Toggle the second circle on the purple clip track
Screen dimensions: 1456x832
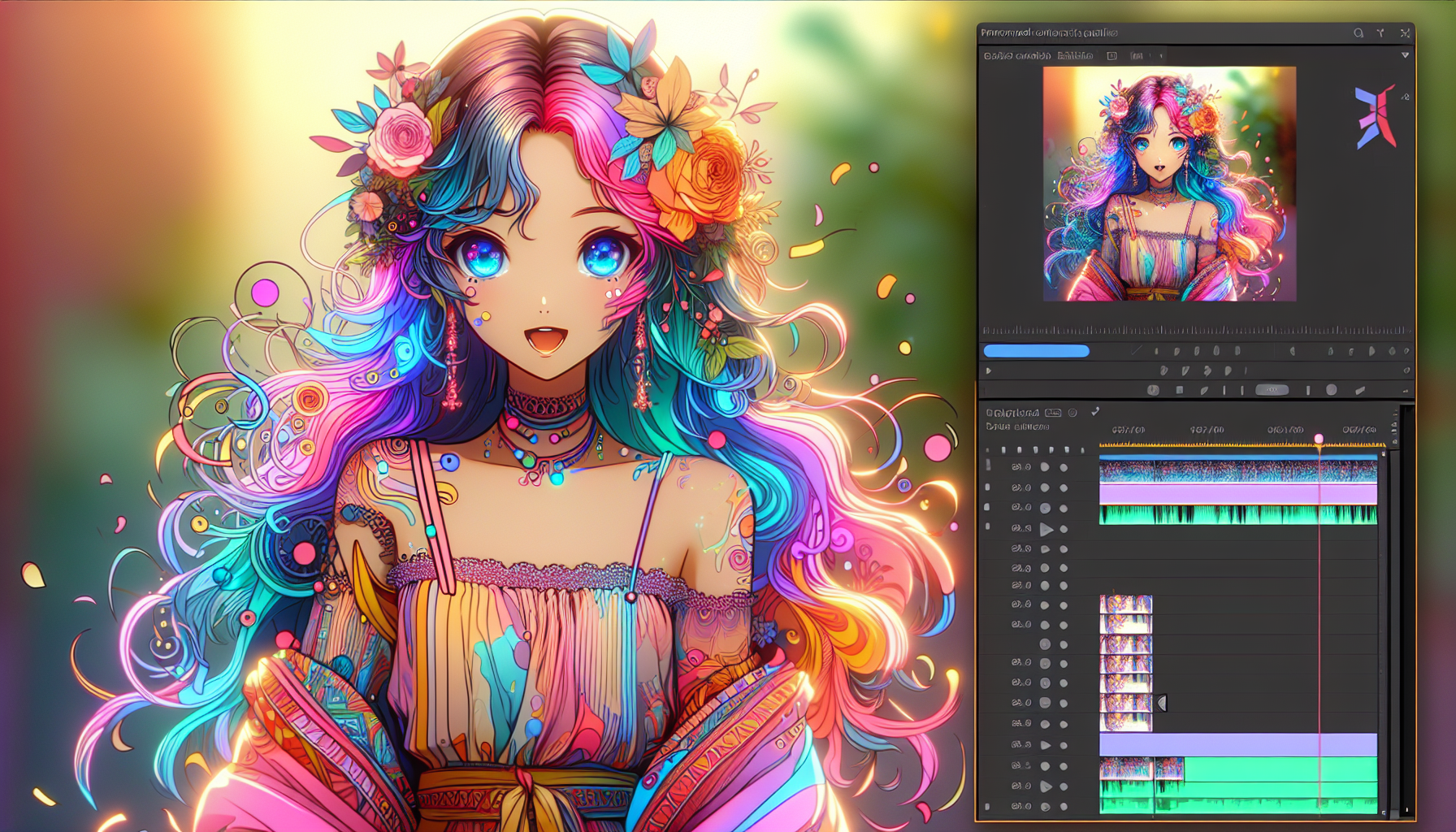point(1064,488)
